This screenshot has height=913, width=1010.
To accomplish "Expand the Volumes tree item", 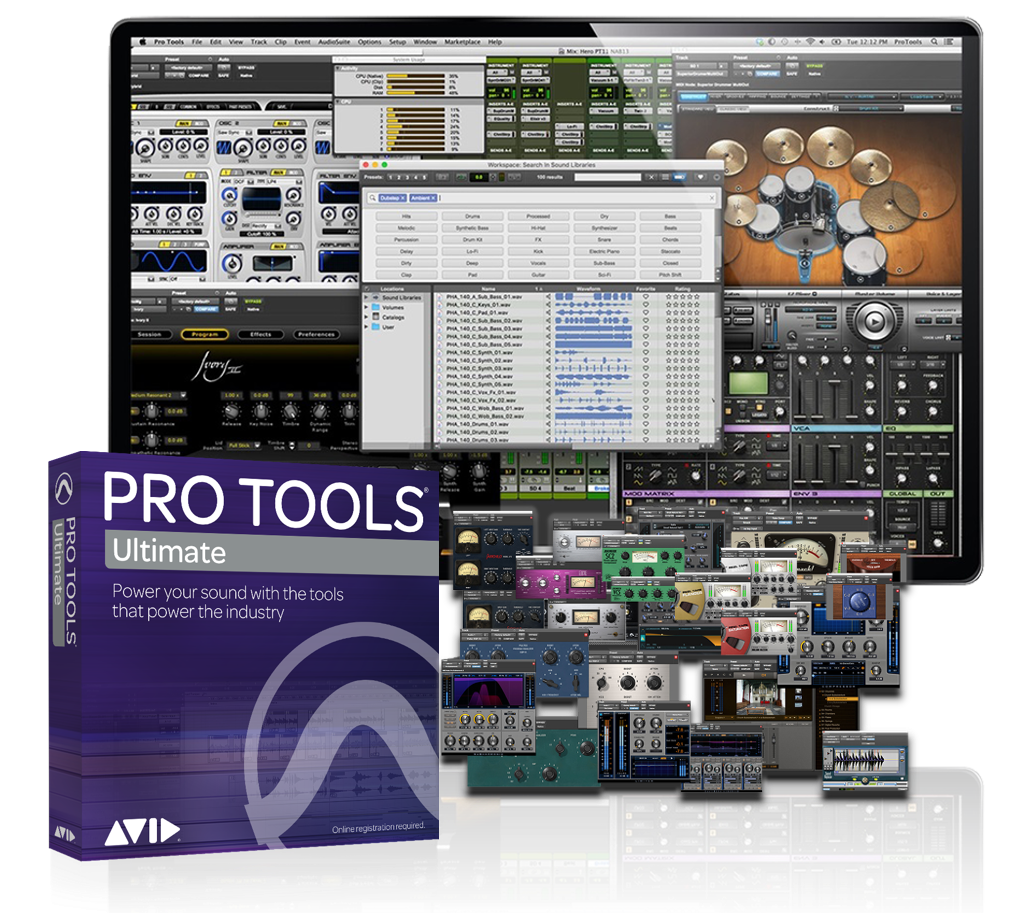I will click(x=367, y=307).
